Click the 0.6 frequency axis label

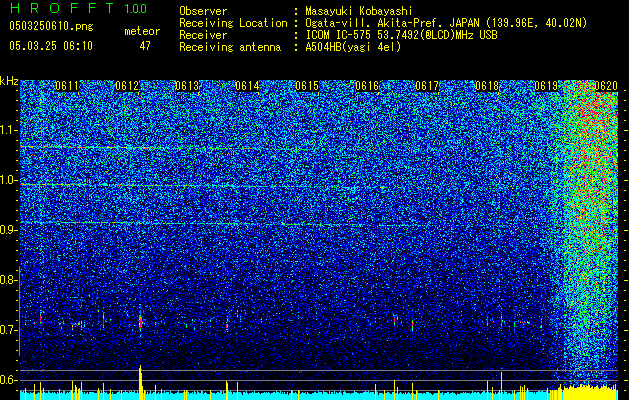pos(9,380)
